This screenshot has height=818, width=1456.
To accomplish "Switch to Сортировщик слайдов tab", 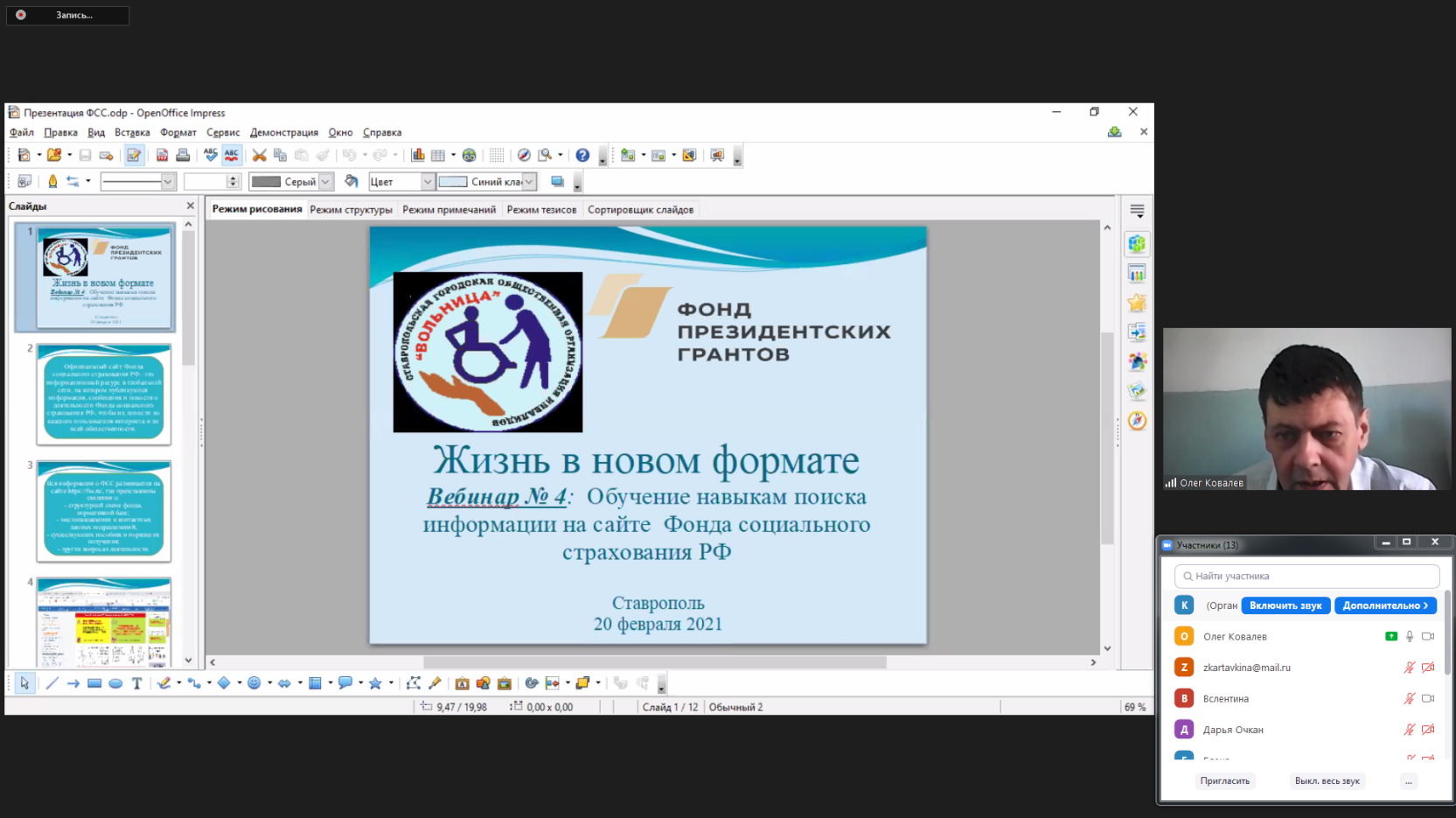I will click(640, 210).
